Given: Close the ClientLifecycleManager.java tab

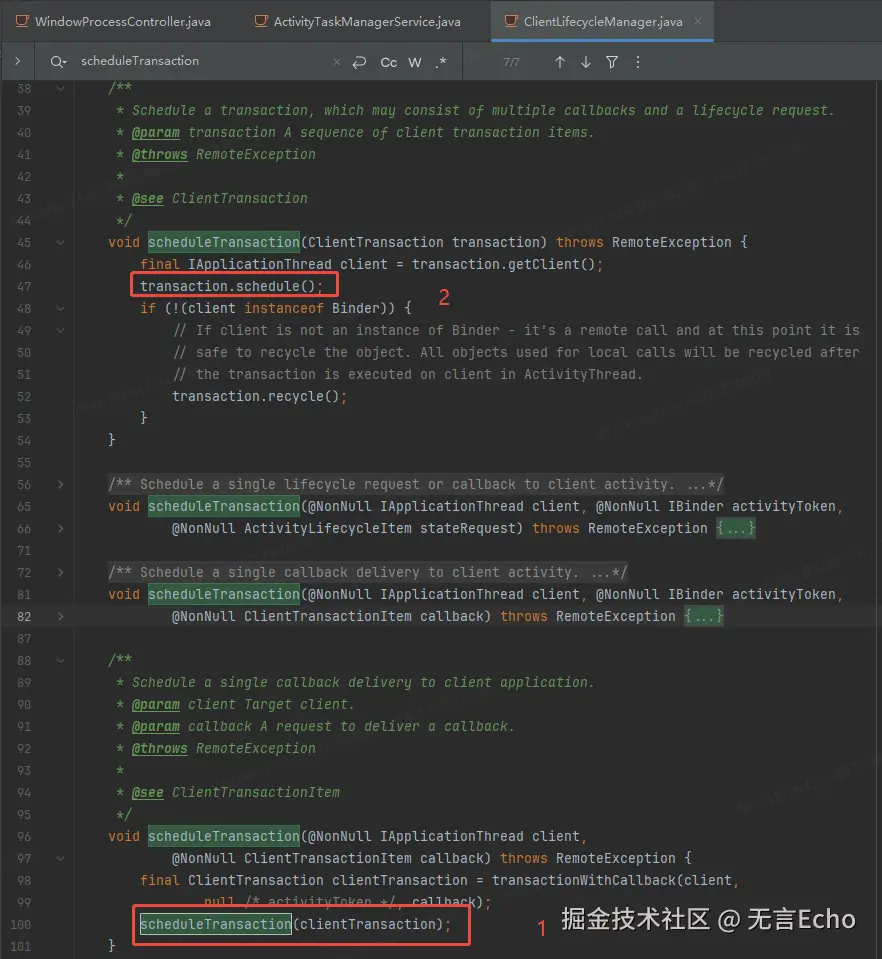Looking at the screenshot, I should click(697, 21).
